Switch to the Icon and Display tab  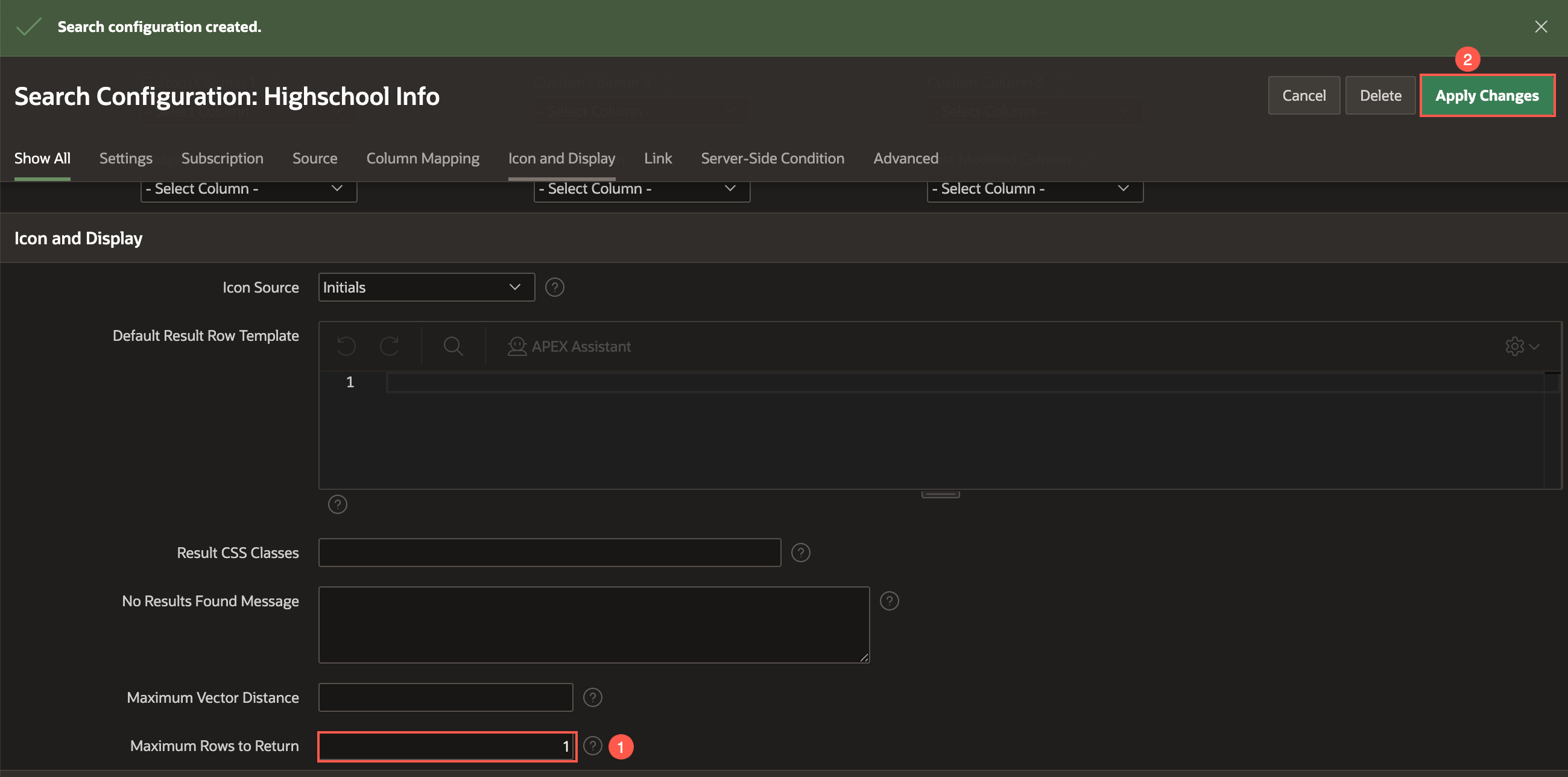tap(561, 158)
